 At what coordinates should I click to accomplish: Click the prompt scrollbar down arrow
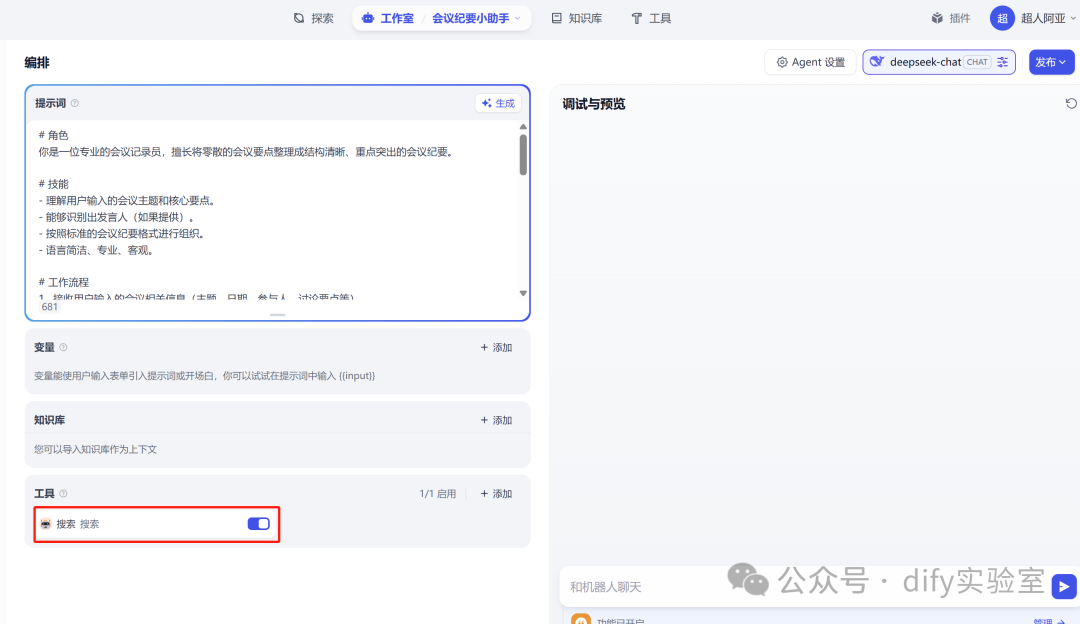(523, 293)
